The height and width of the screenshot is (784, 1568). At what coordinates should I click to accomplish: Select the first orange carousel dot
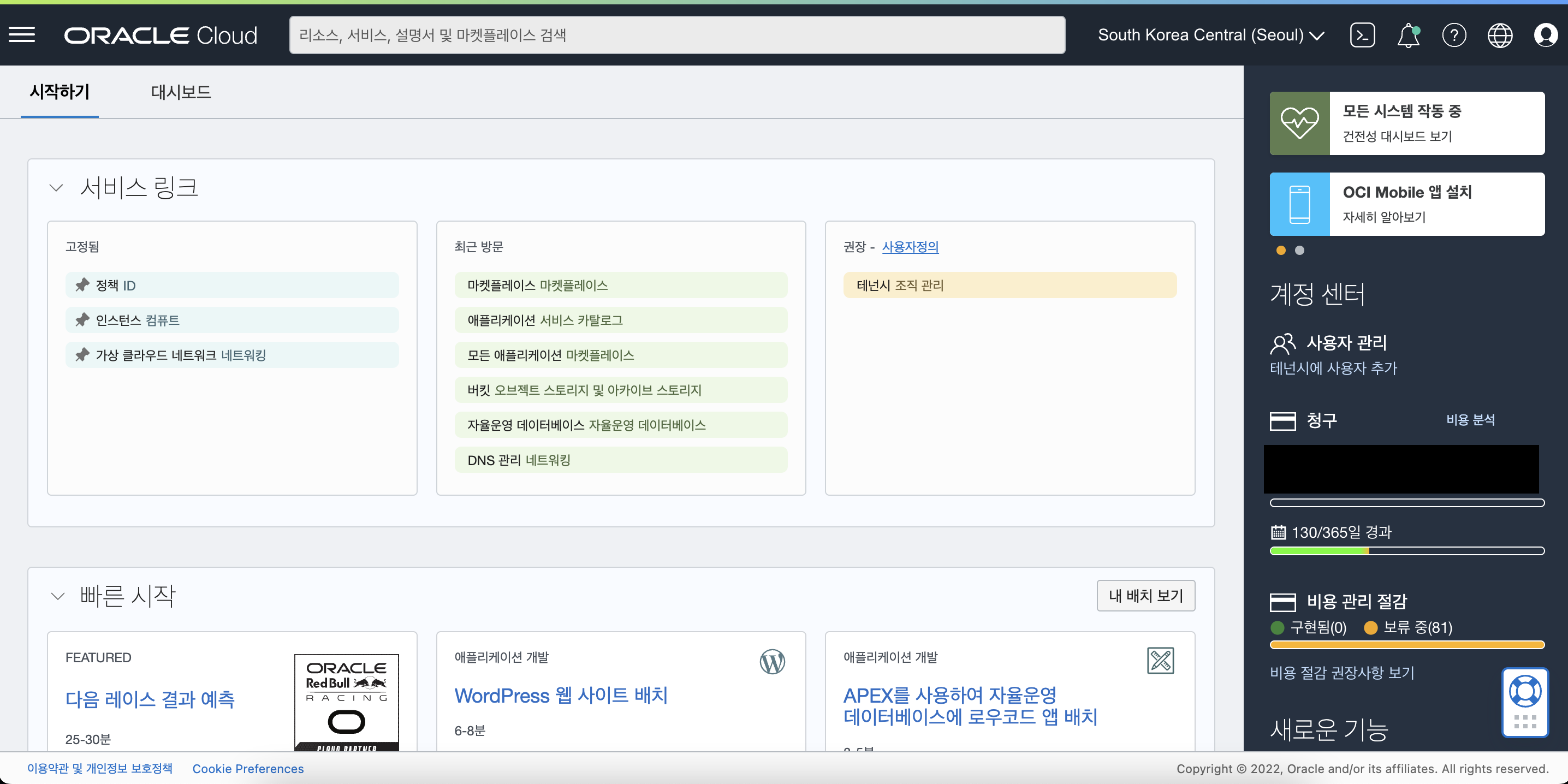(1281, 250)
